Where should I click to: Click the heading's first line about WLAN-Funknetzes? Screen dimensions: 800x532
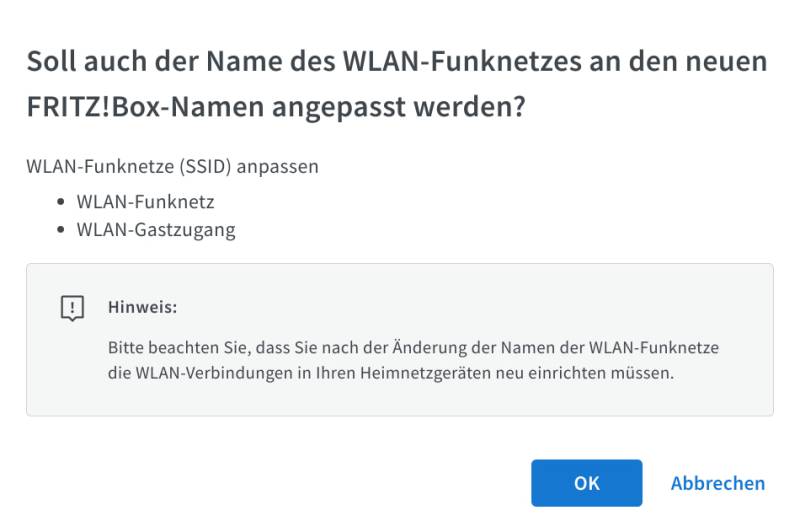tap(397, 62)
